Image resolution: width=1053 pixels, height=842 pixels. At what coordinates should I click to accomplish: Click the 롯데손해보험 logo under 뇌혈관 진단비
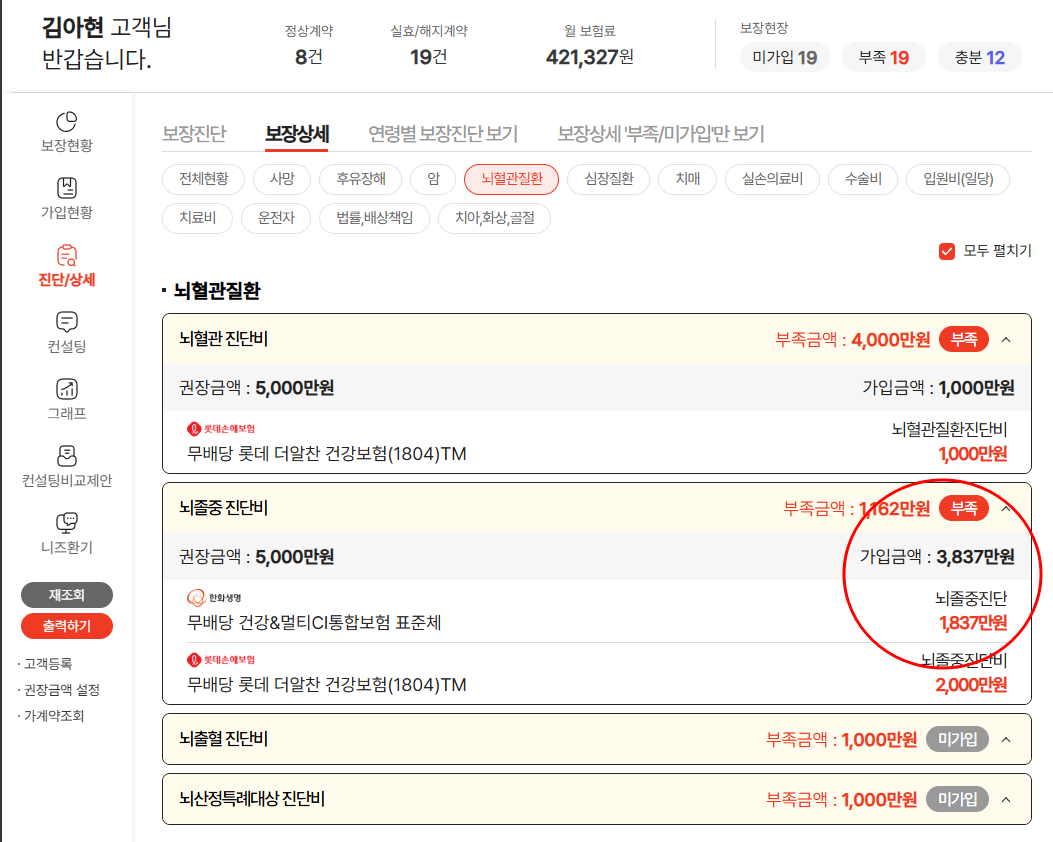221,429
